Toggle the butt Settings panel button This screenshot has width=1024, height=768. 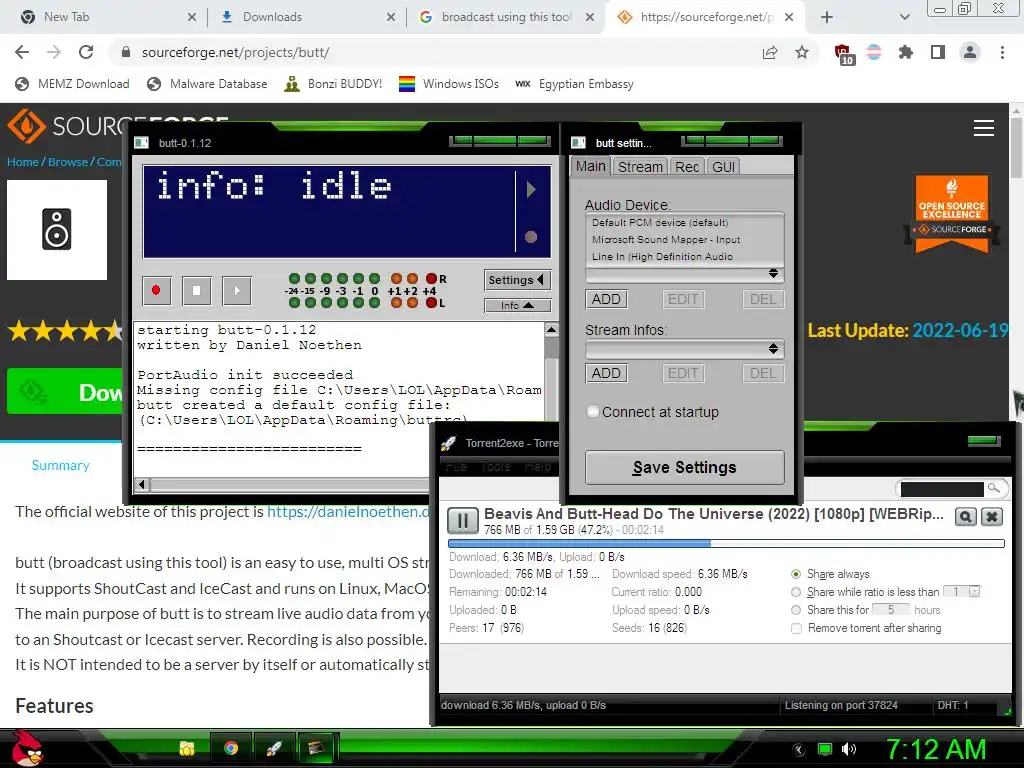point(517,280)
